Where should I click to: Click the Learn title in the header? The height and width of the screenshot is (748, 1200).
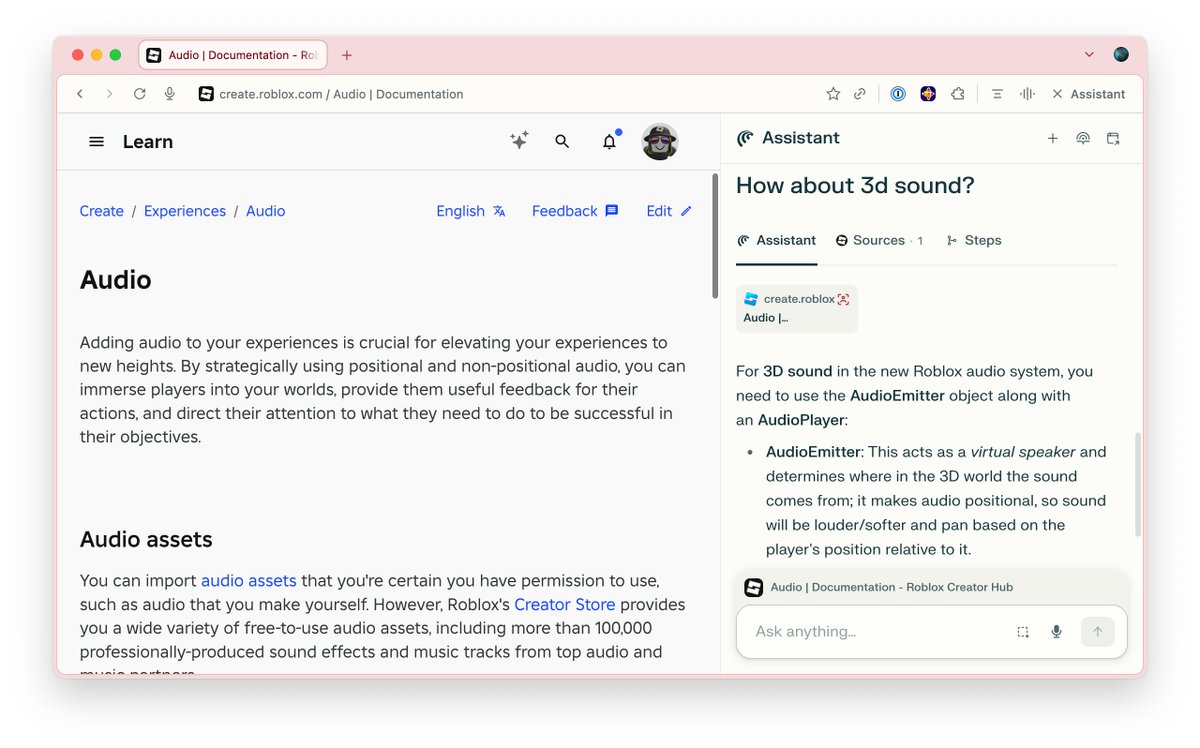tap(148, 142)
